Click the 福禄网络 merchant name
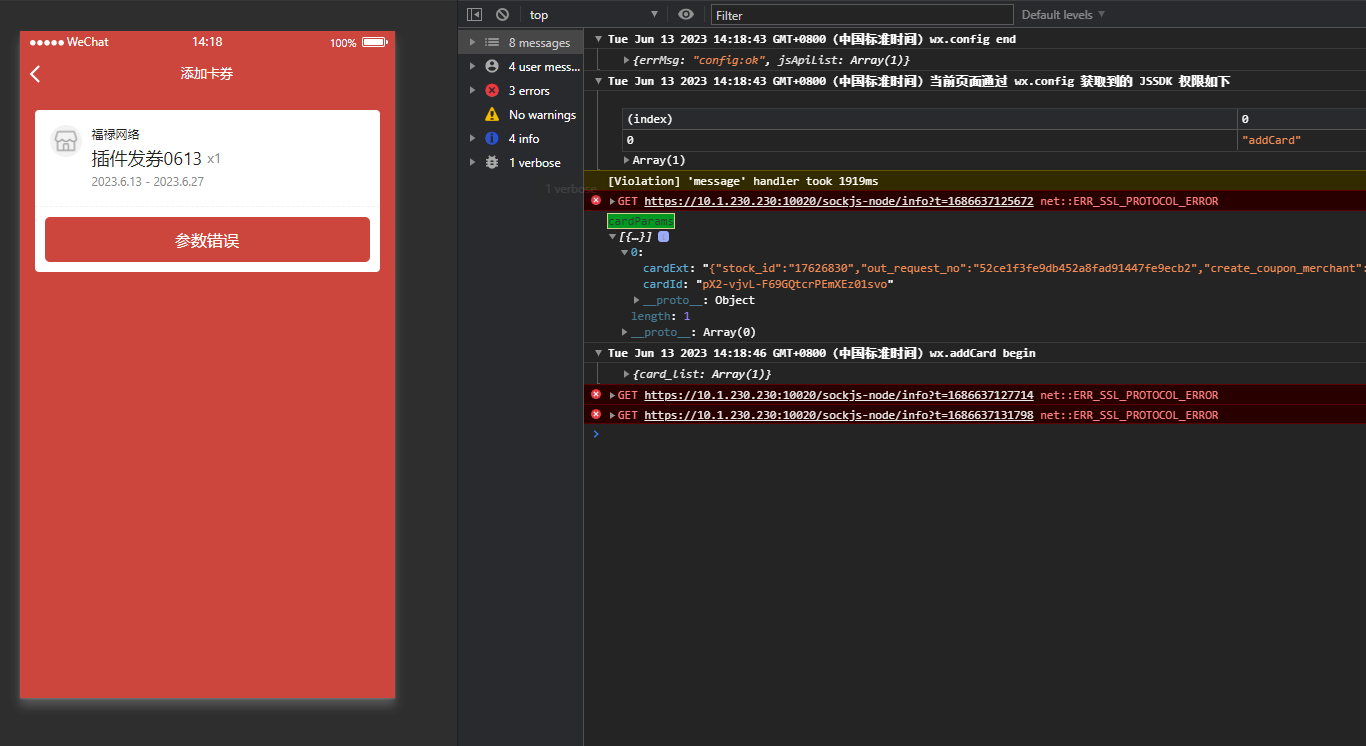This screenshot has width=1366, height=746. pyautogui.click(x=115, y=134)
